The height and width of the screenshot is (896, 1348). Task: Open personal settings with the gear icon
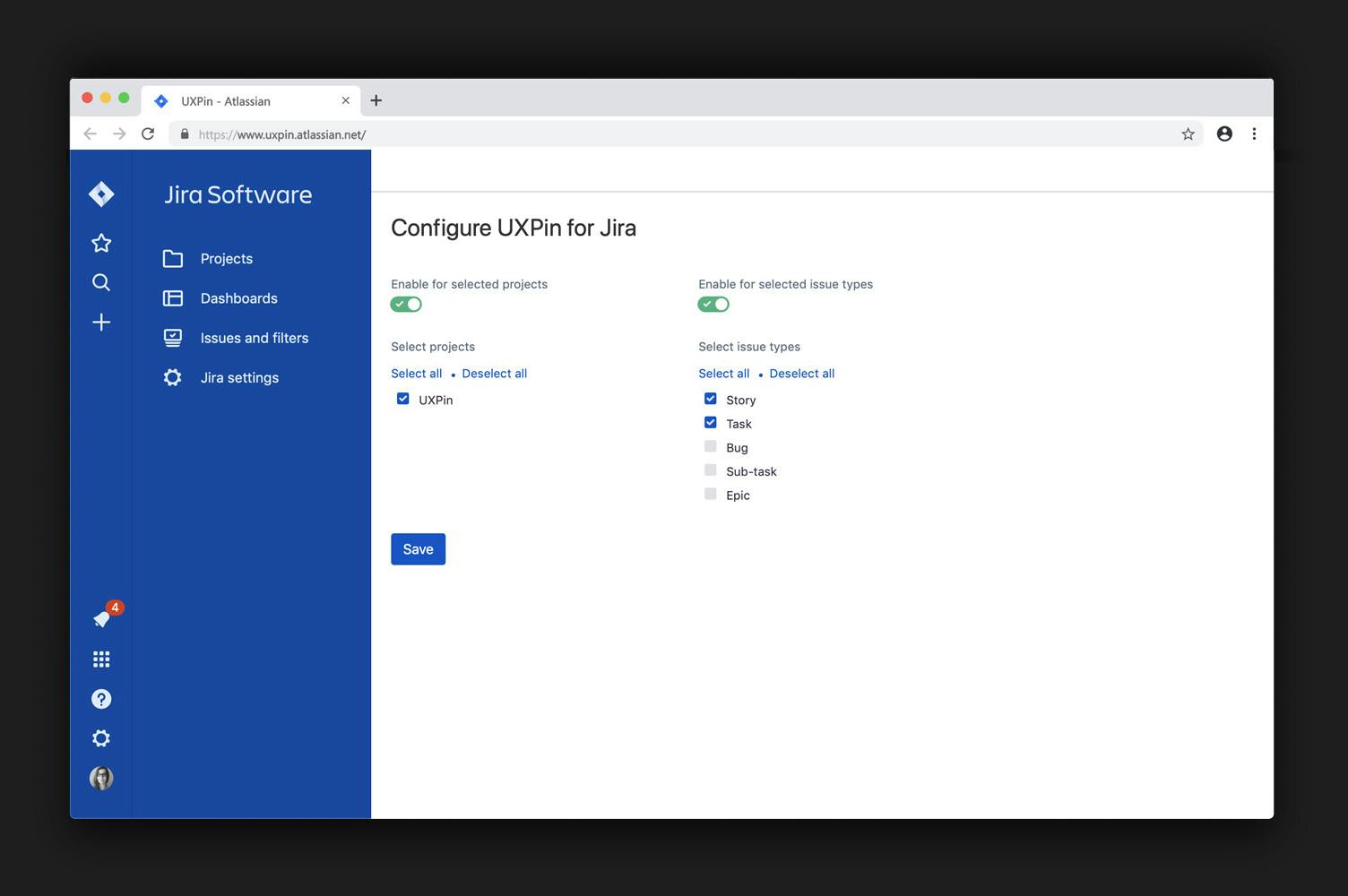pyautogui.click(x=101, y=737)
